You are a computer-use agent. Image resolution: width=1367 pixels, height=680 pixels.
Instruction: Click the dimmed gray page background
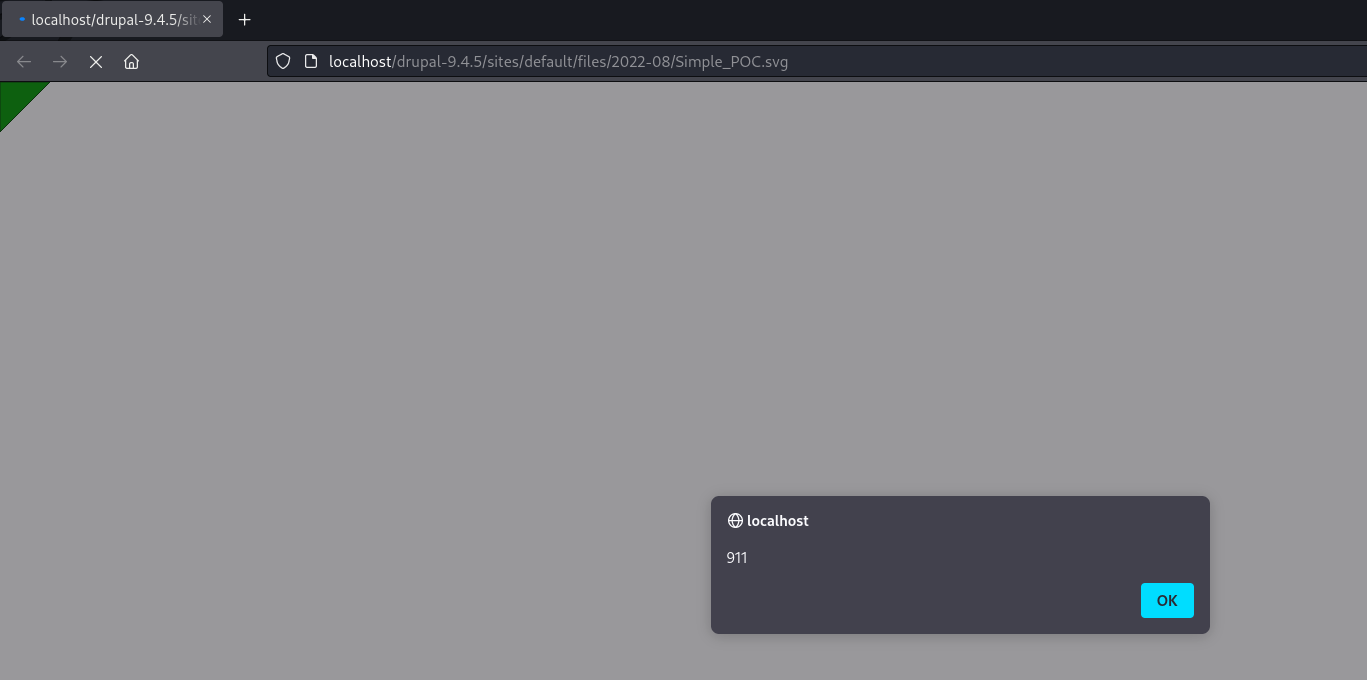(x=400, y=350)
